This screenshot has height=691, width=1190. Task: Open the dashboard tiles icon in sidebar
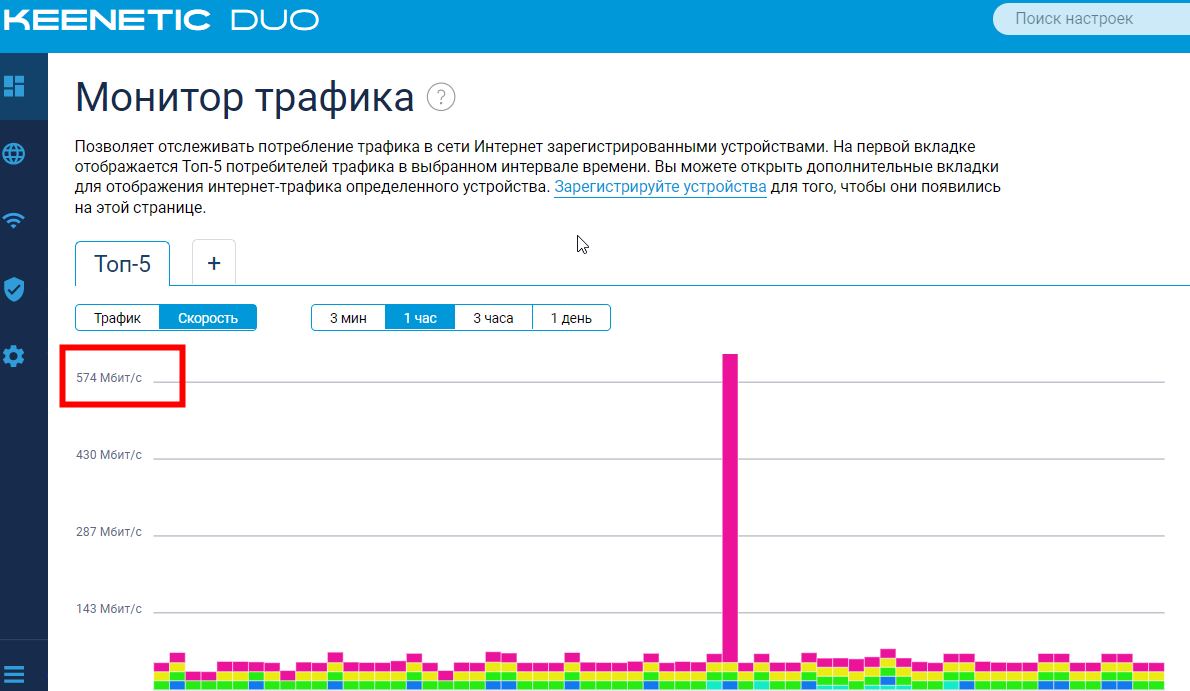click(x=14, y=86)
